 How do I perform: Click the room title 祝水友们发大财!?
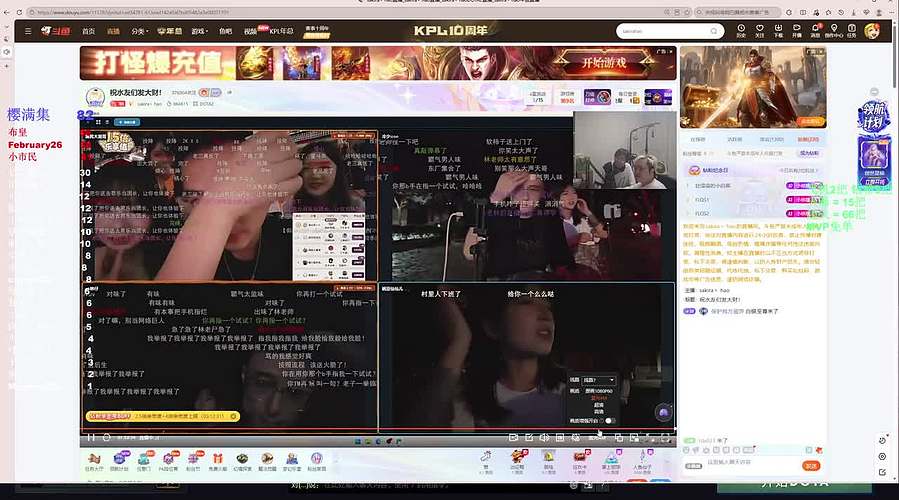click(x=136, y=92)
